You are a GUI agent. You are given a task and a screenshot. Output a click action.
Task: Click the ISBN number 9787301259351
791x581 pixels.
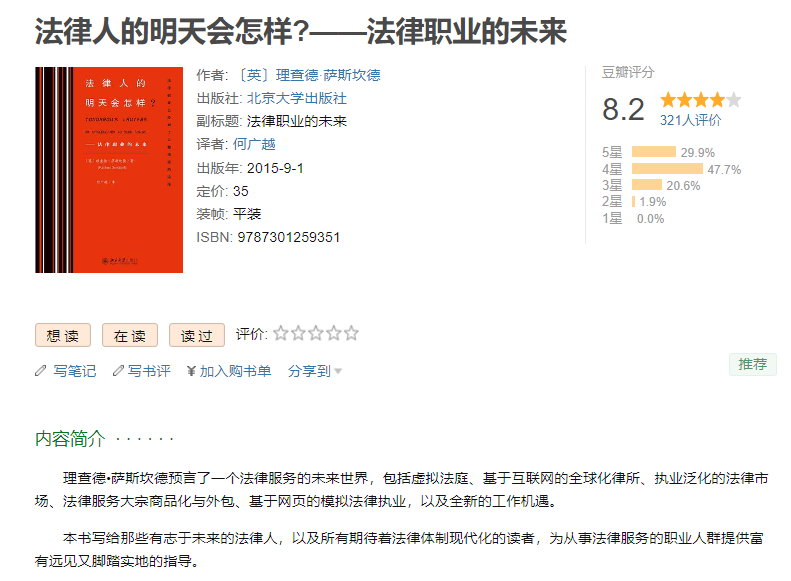[289, 237]
